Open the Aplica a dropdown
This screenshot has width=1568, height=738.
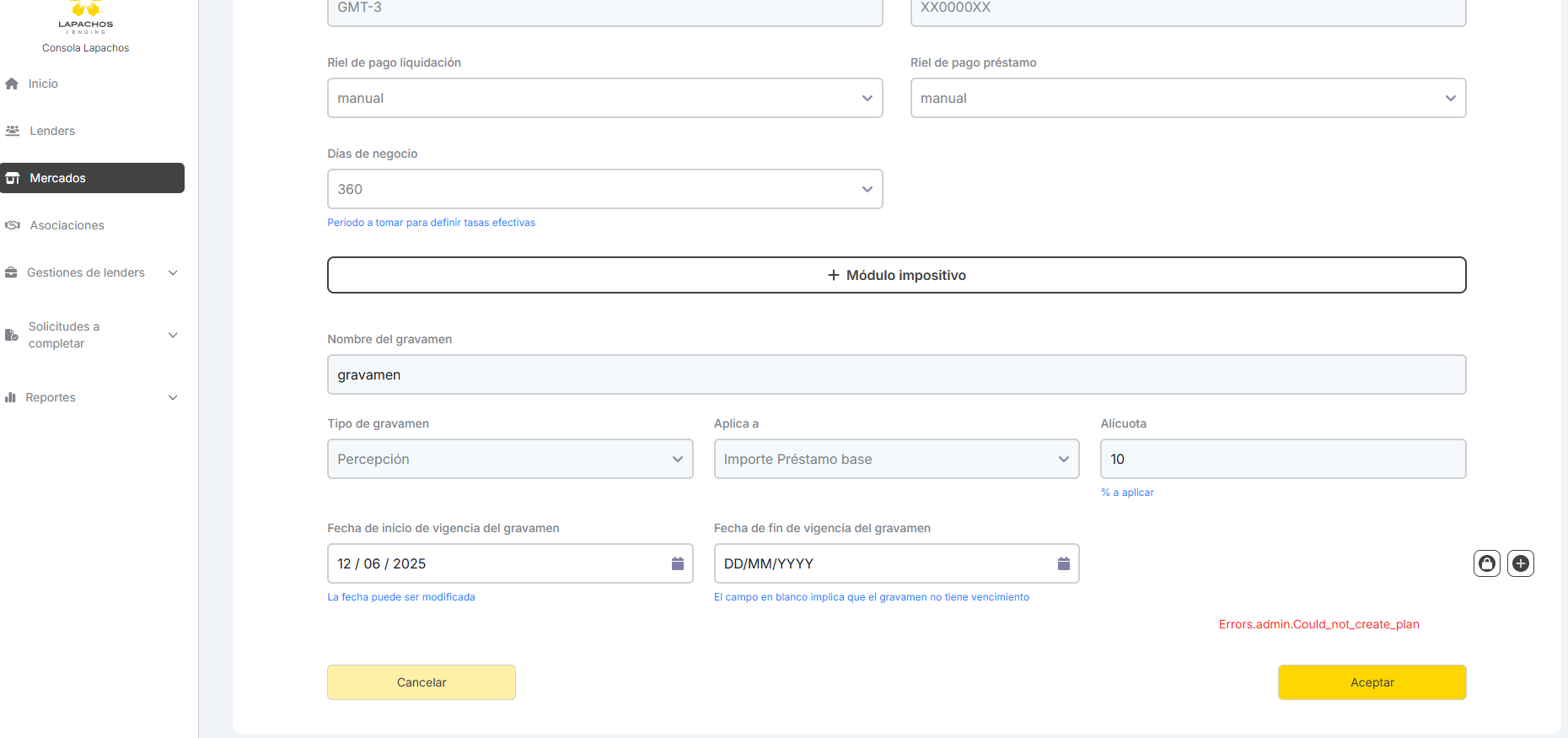(895, 459)
